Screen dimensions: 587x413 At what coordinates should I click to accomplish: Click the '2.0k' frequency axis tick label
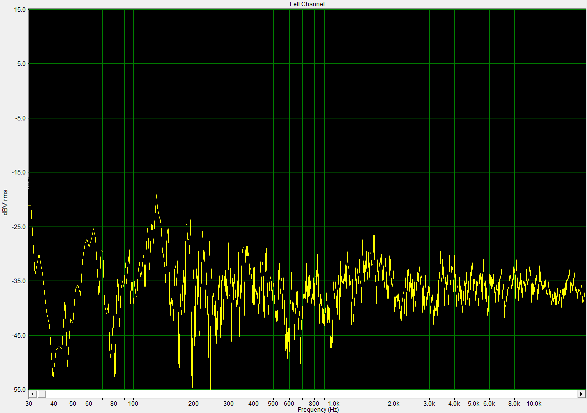click(x=393, y=404)
